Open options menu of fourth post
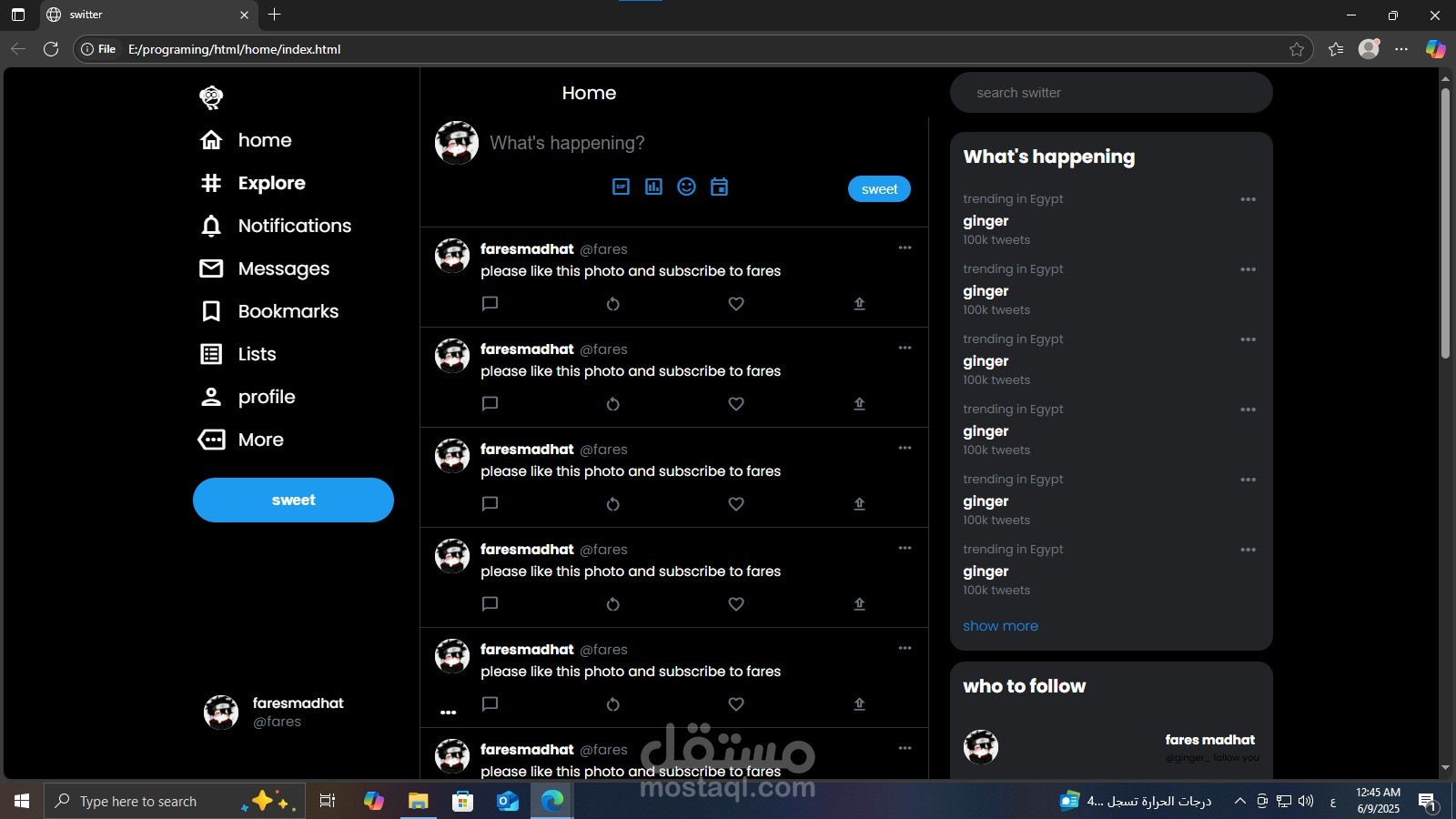The image size is (1456, 819). point(905,548)
